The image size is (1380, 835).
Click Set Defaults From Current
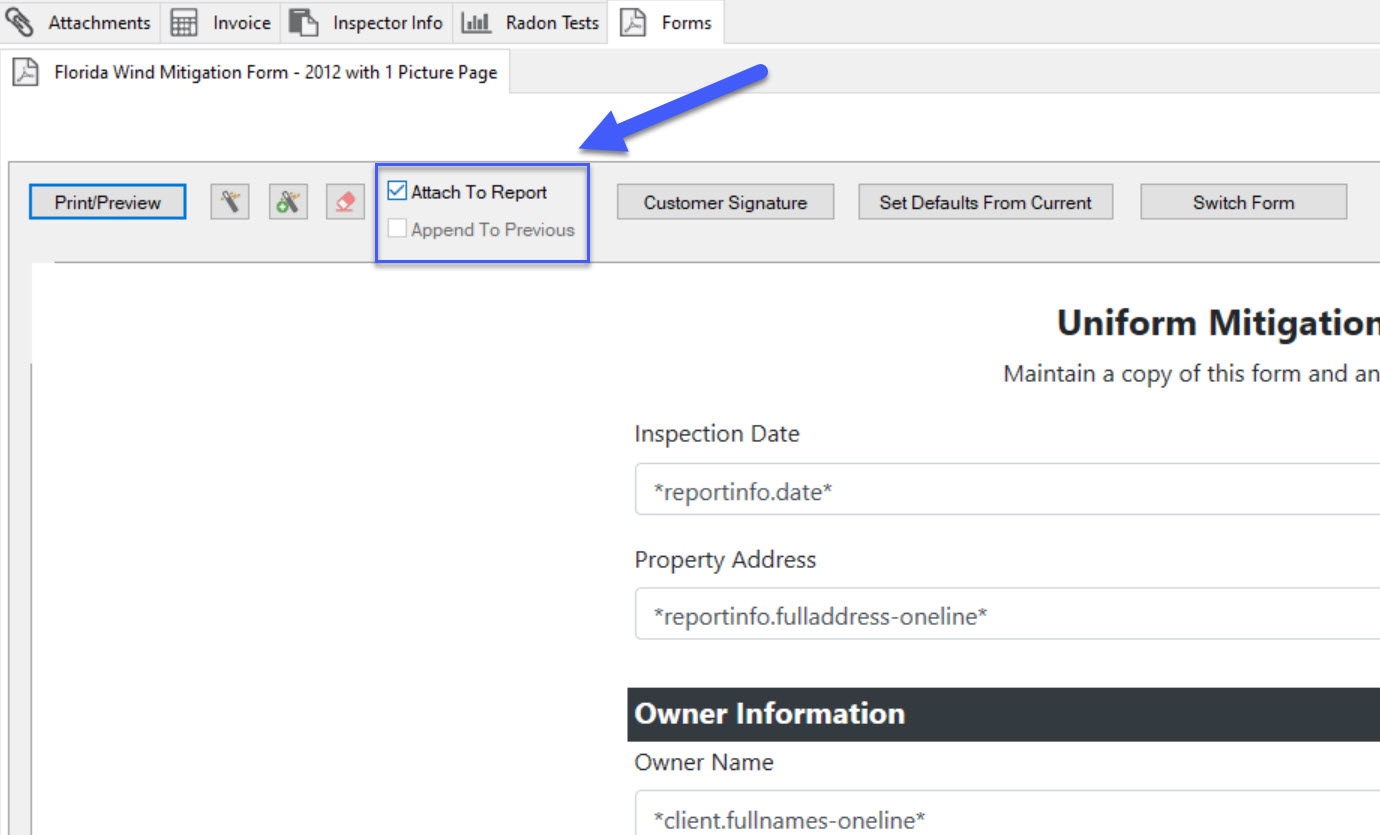(x=985, y=201)
